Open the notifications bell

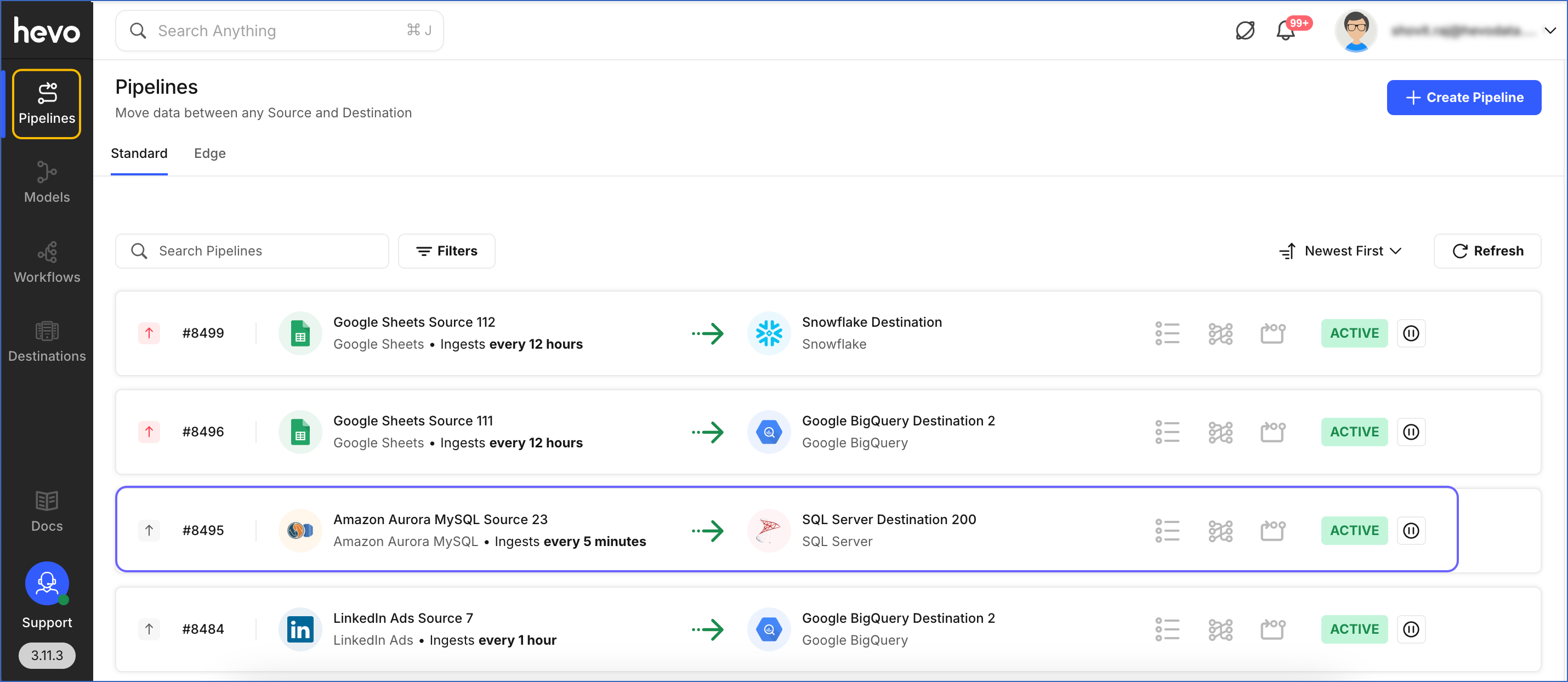[x=1285, y=31]
